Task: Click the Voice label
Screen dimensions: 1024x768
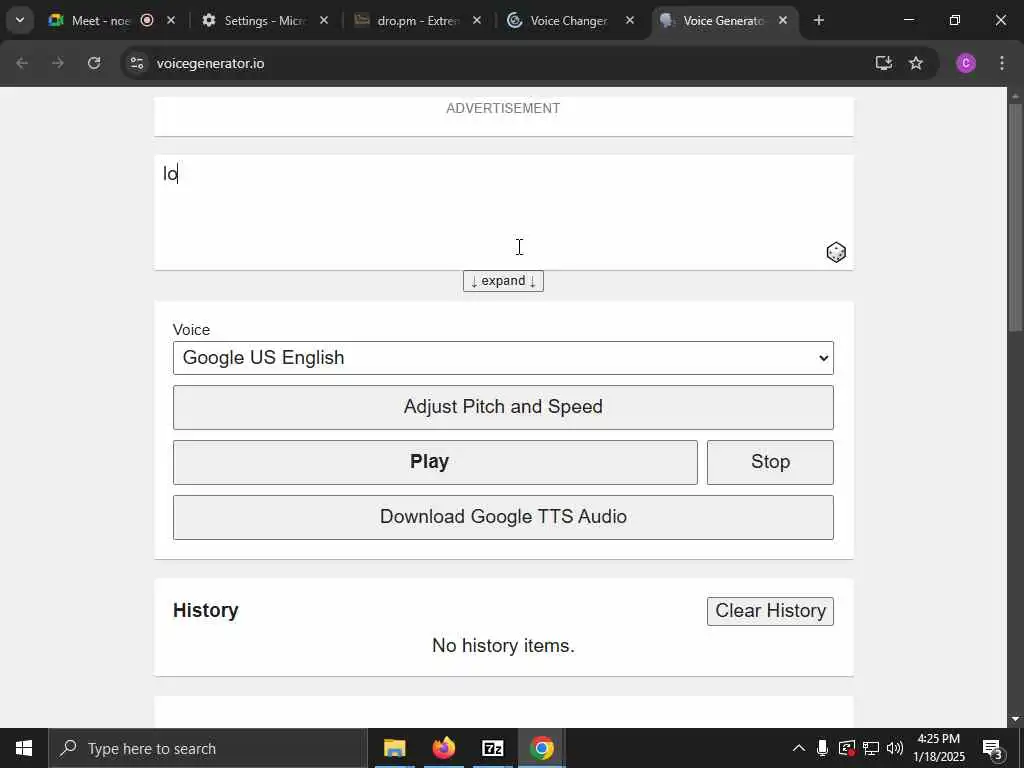Action: pyautogui.click(x=191, y=330)
